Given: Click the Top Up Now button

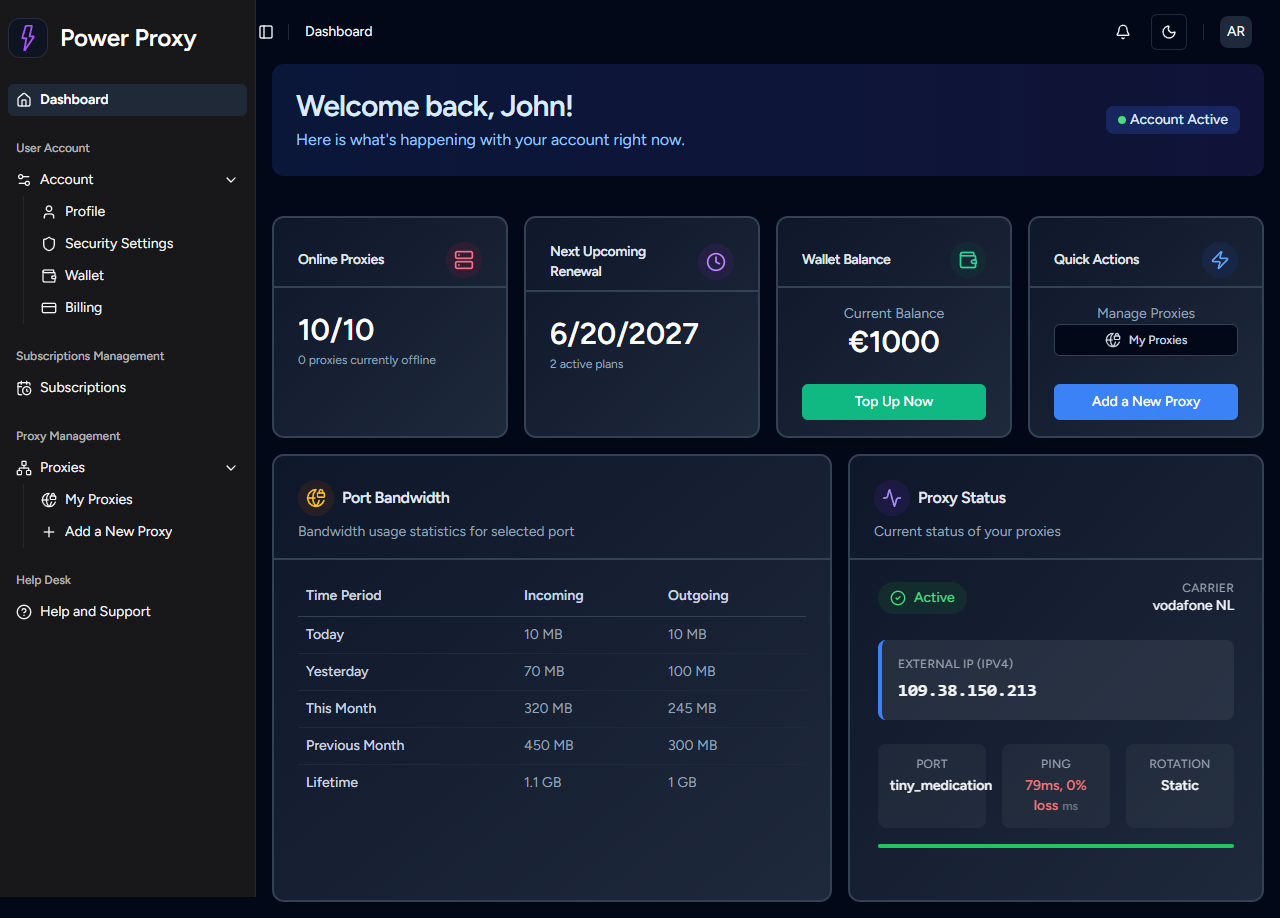Looking at the screenshot, I should 894,402.
